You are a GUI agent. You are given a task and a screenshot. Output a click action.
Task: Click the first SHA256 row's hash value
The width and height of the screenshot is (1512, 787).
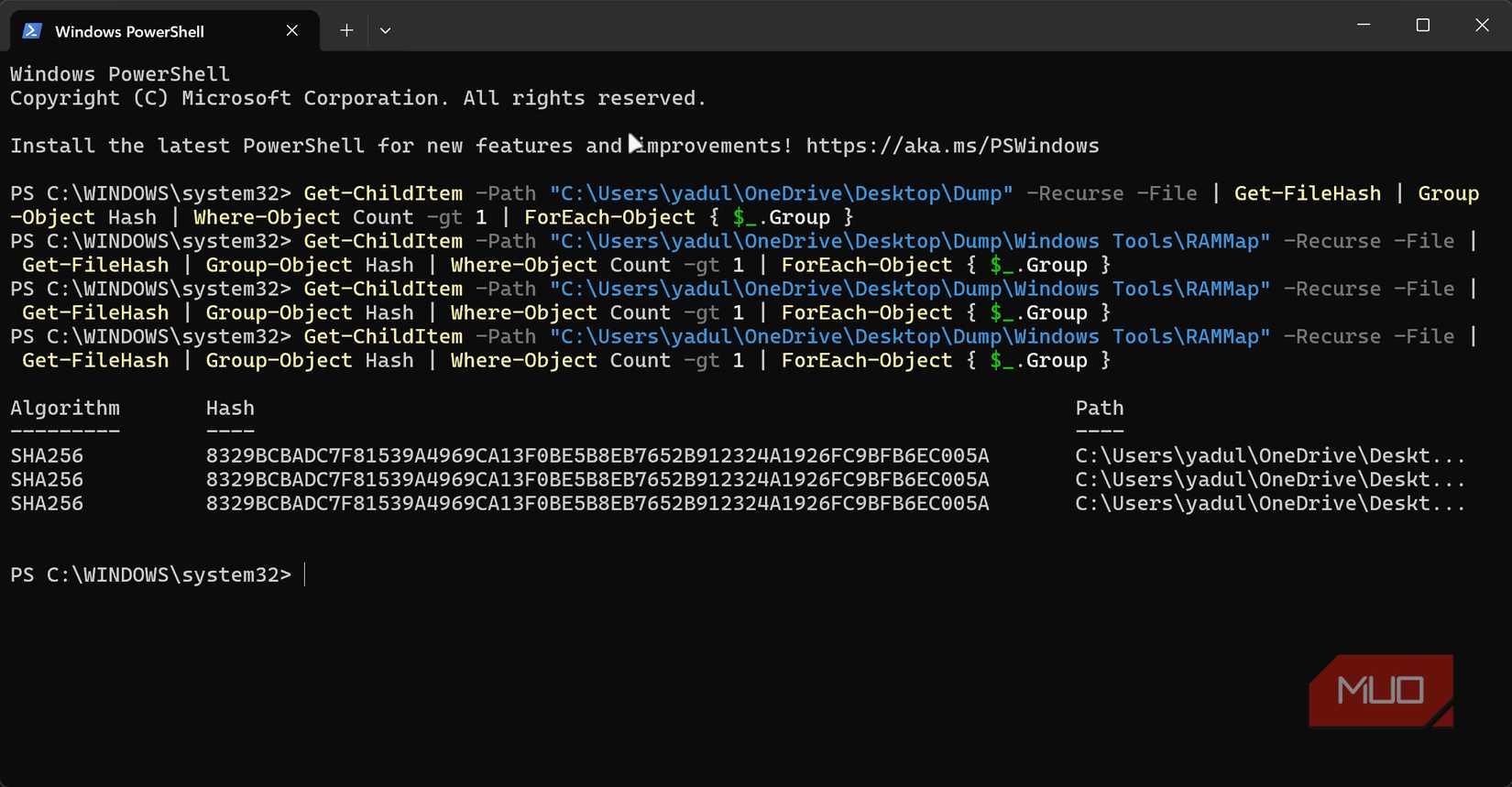597,455
